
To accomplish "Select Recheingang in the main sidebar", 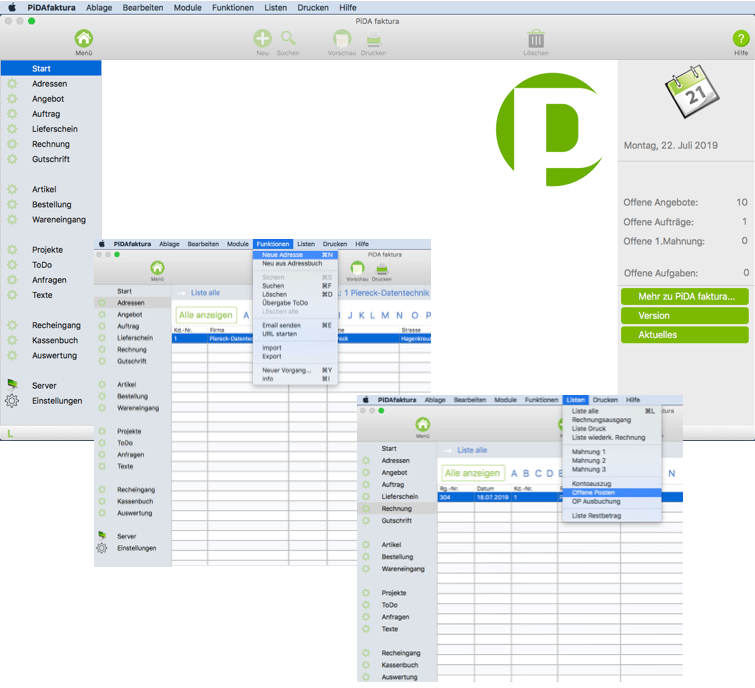I will click(56, 325).
